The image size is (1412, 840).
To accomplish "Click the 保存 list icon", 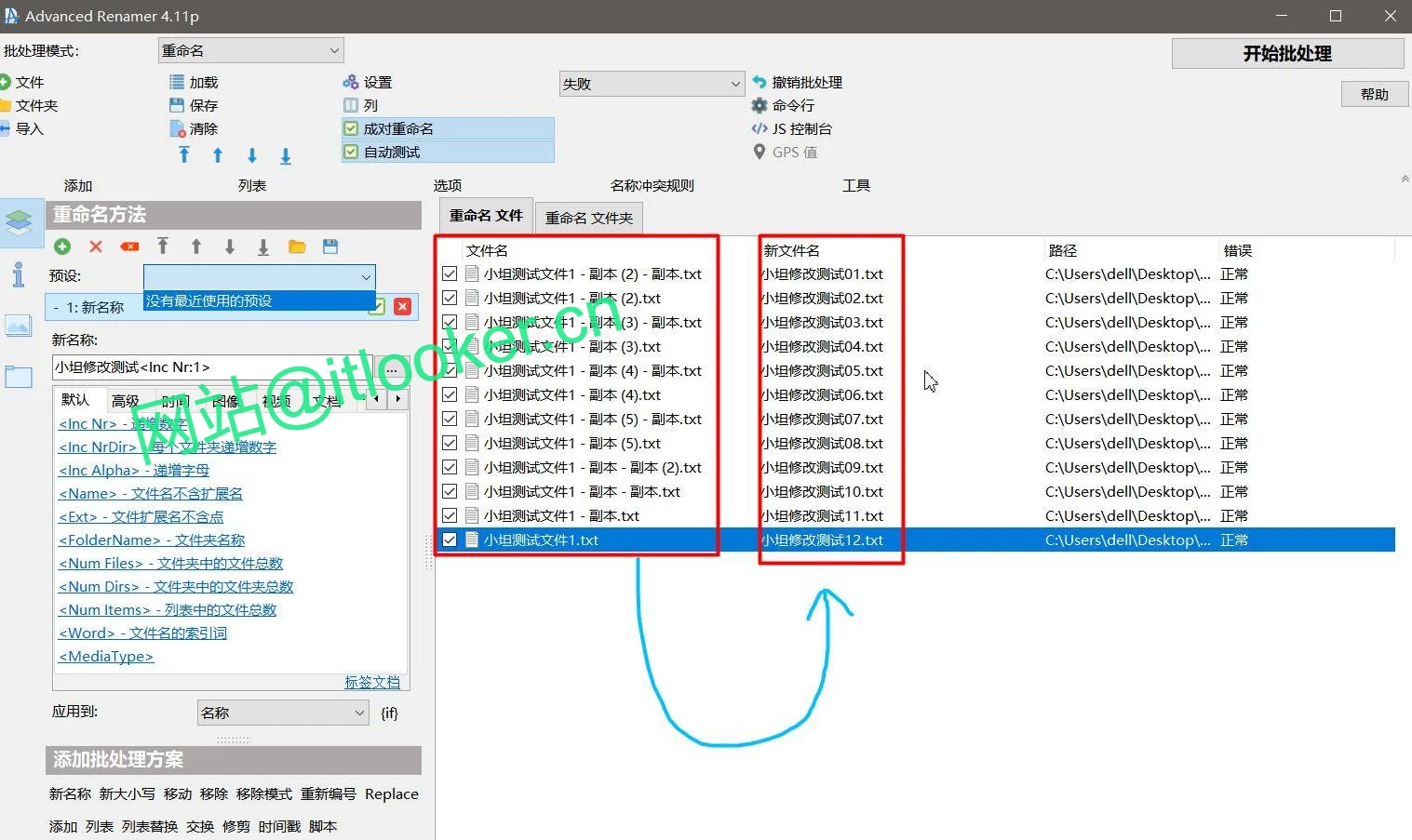I will pos(177,105).
